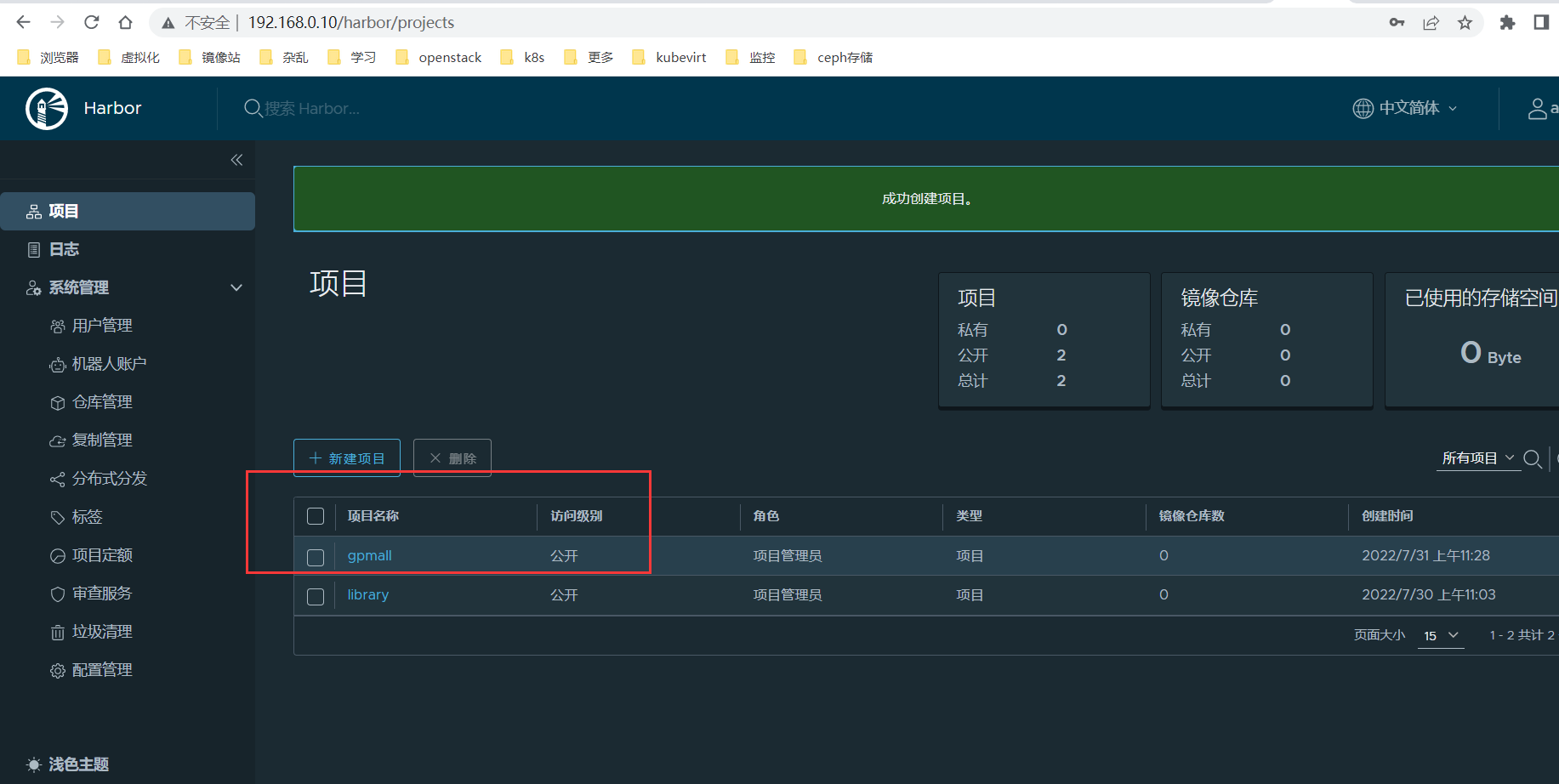This screenshot has width=1559, height=784.
Task: Click the 新建项目 button
Action: point(347,458)
